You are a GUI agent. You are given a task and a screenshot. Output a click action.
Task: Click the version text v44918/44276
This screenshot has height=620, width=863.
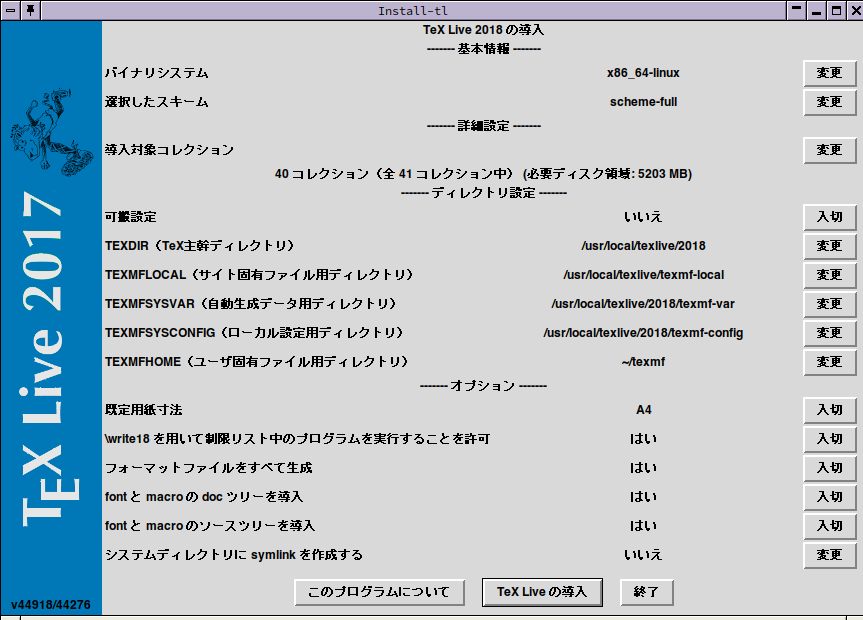51,605
